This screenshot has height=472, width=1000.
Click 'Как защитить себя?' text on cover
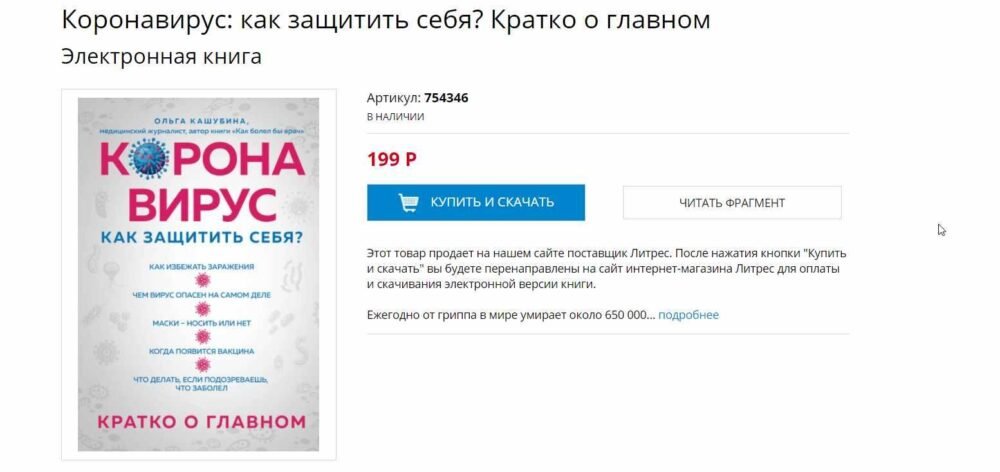[202, 237]
